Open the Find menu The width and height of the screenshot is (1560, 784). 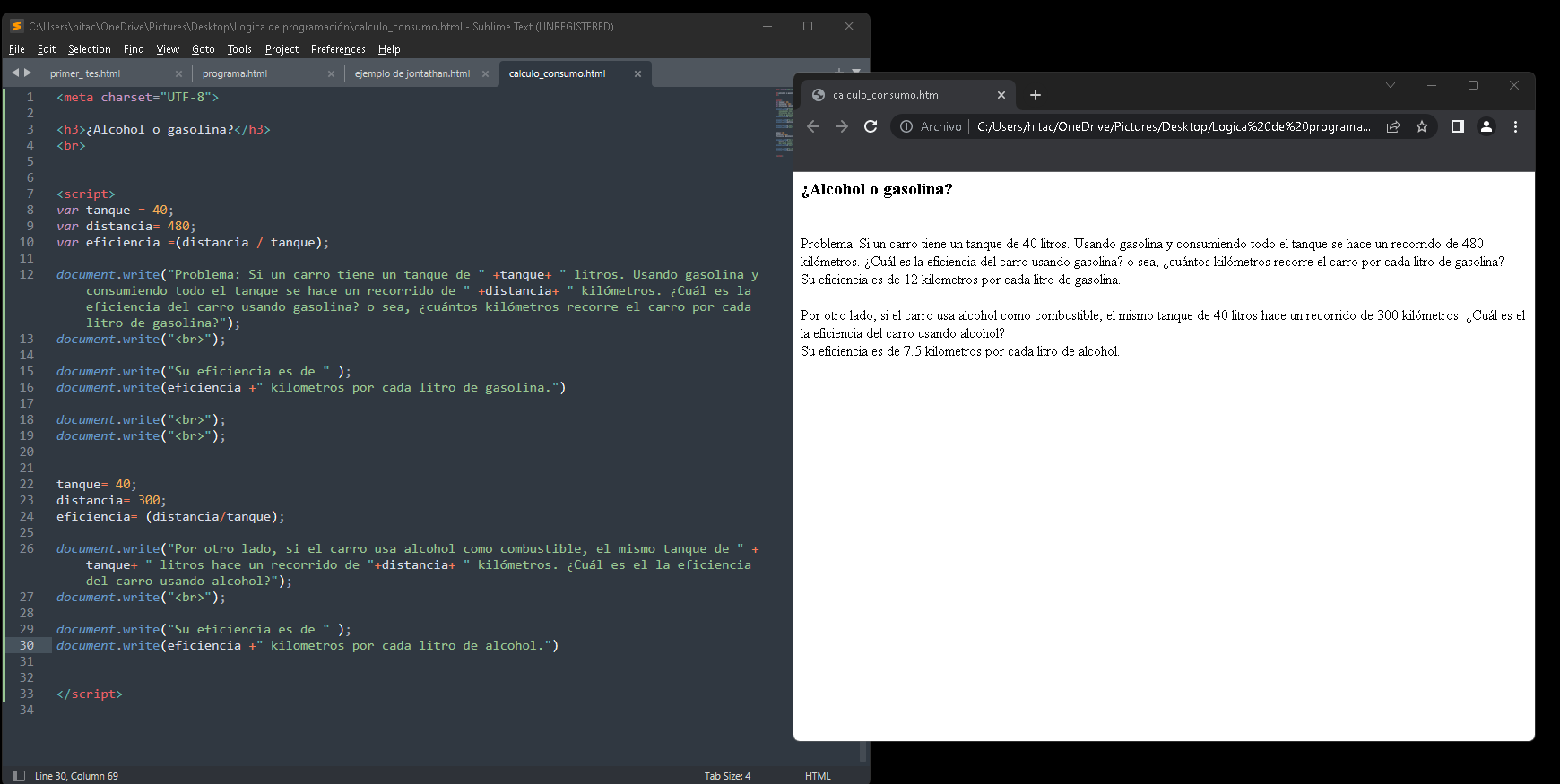[x=134, y=49]
